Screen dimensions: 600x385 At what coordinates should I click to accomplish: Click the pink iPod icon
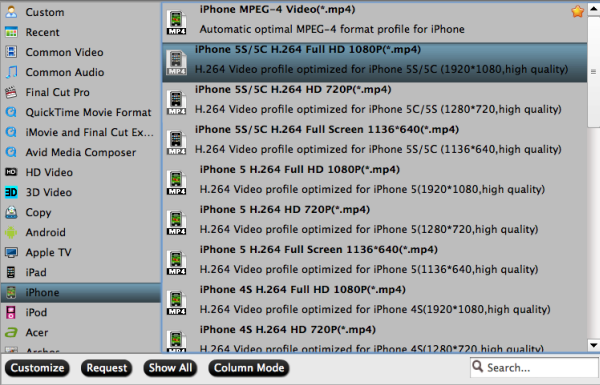click(11, 312)
